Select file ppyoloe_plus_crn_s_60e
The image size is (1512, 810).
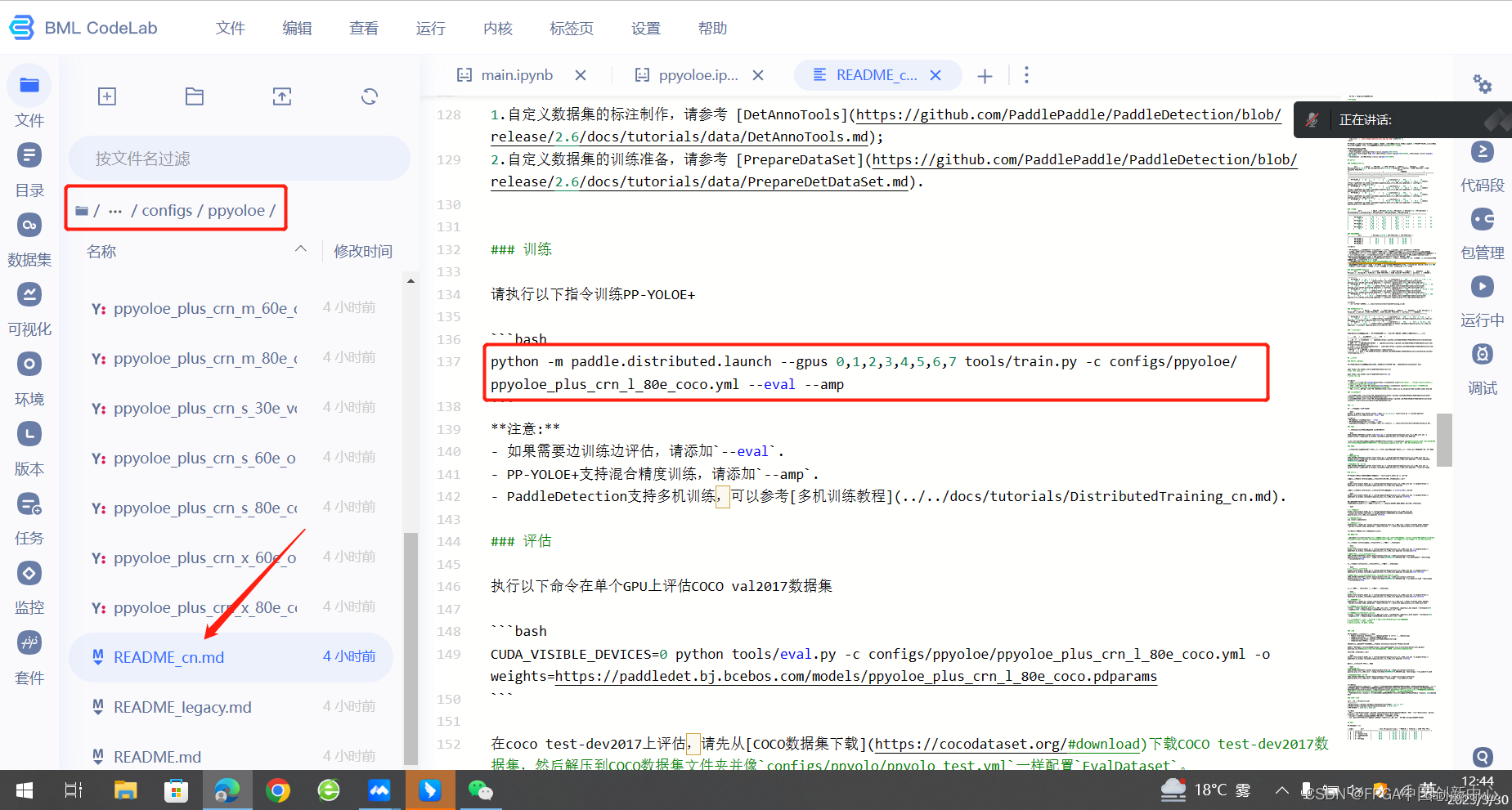click(x=231, y=458)
